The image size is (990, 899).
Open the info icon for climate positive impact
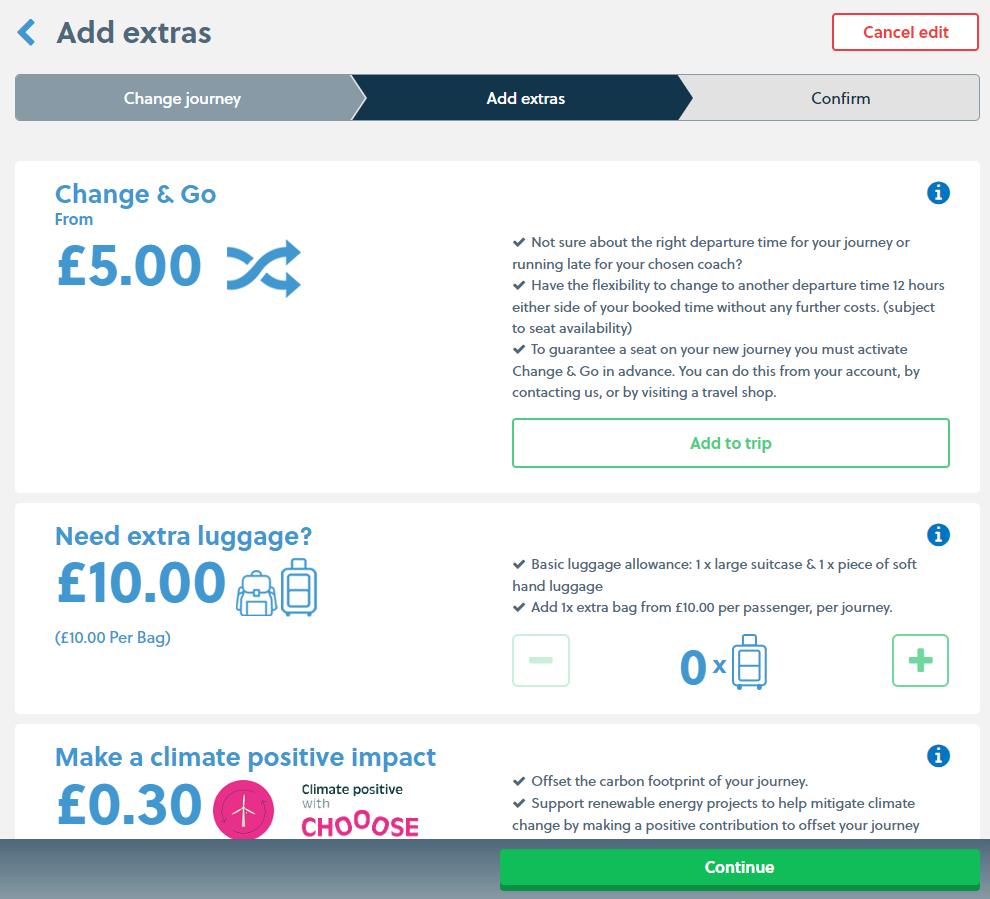[x=938, y=756]
